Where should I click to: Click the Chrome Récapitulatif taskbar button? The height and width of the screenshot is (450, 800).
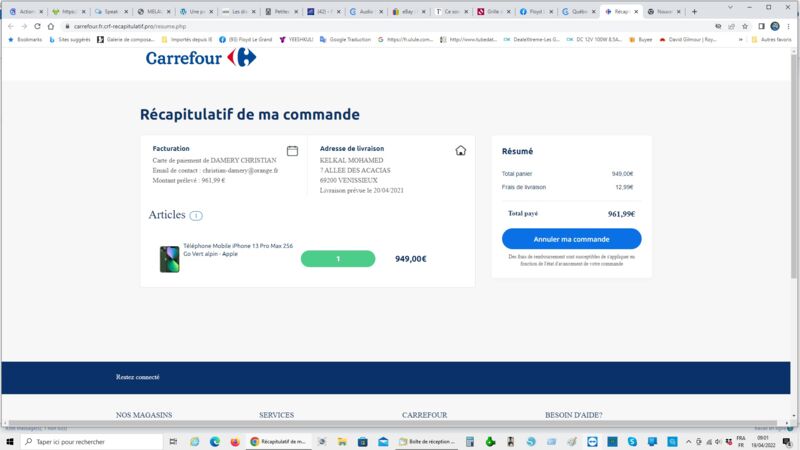(279, 441)
